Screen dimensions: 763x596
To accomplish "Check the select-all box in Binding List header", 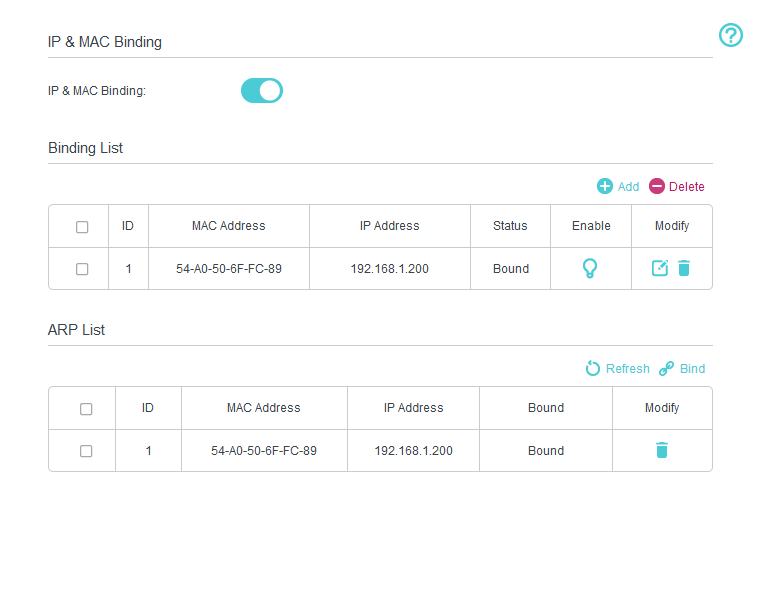I will click(82, 227).
